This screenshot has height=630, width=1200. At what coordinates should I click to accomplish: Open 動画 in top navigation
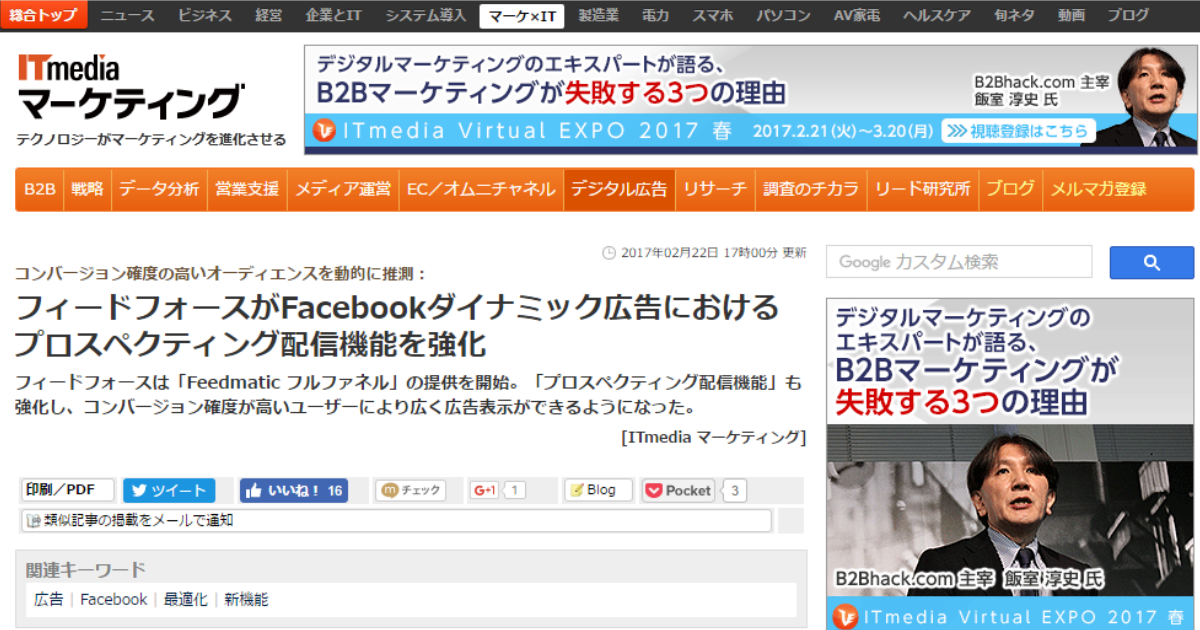[x=1071, y=15]
